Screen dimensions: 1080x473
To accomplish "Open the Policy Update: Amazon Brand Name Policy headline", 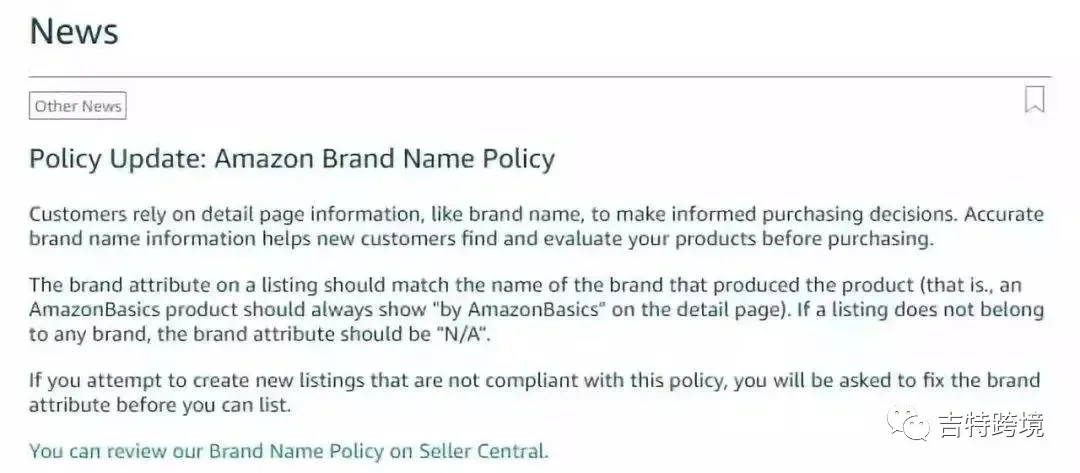I will (x=292, y=159).
